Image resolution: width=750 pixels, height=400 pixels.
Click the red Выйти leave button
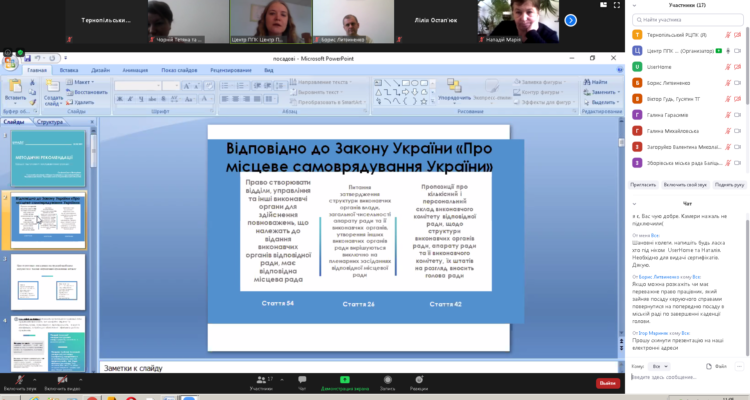[x=608, y=383]
